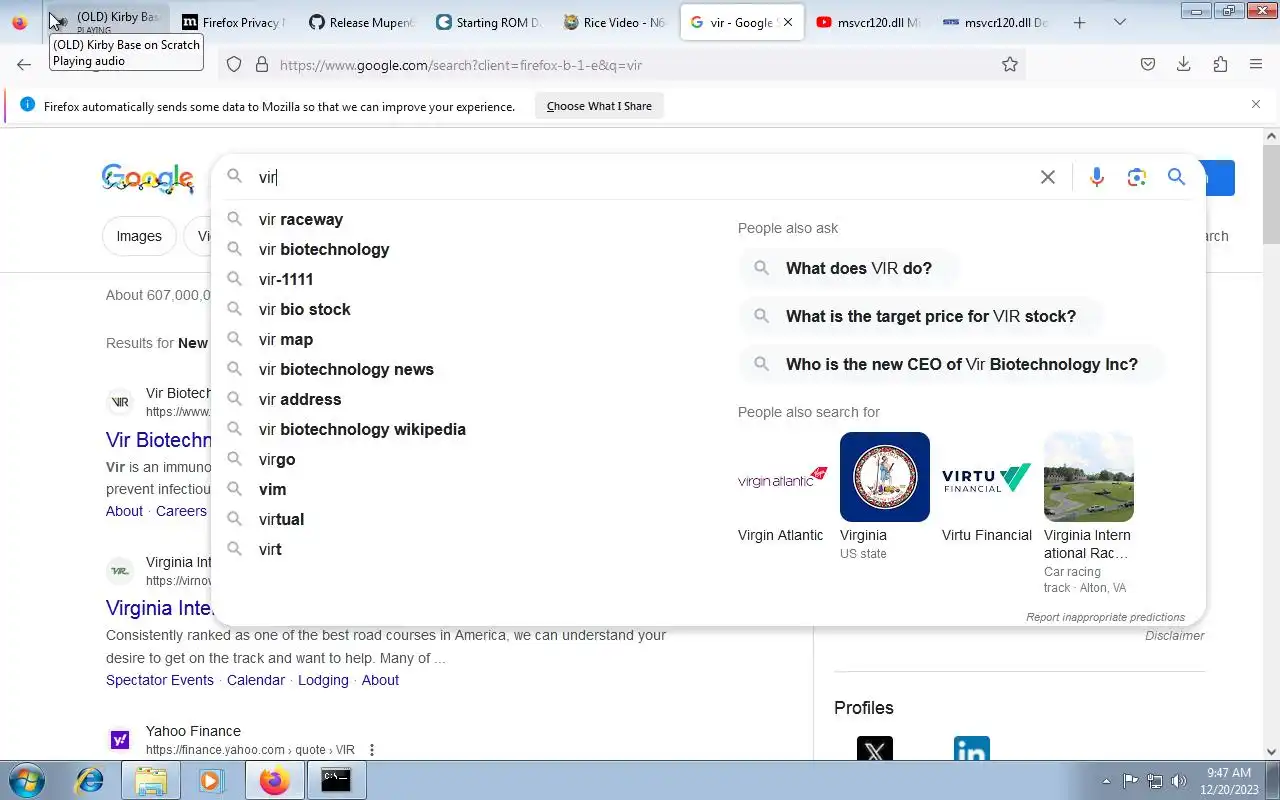The width and height of the screenshot is (1280, 800).
Task: Choose suggestion vir map
Action: [286, 339]
